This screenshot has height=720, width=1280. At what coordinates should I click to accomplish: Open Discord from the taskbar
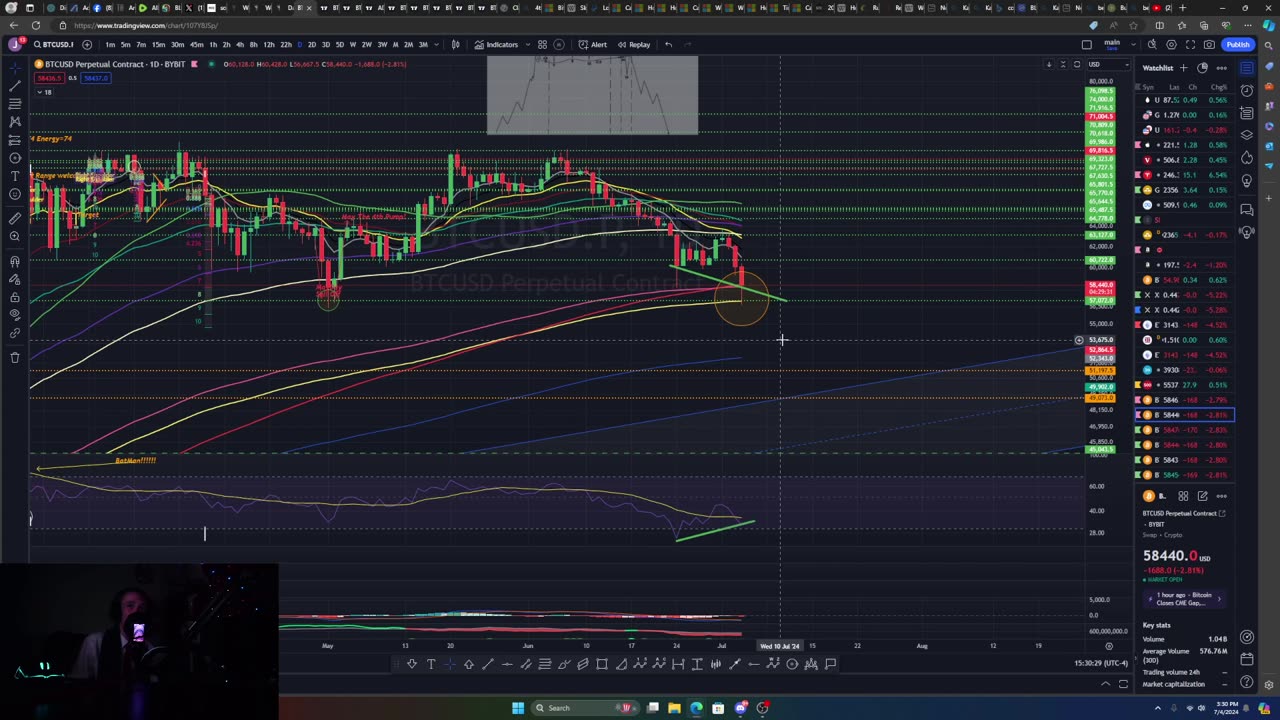740,708
